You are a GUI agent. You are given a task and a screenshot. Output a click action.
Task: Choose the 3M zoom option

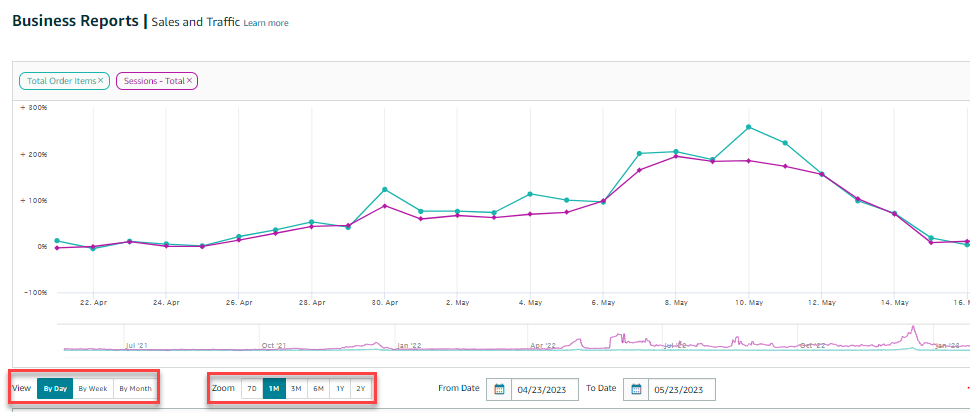(x=296, y=389)
